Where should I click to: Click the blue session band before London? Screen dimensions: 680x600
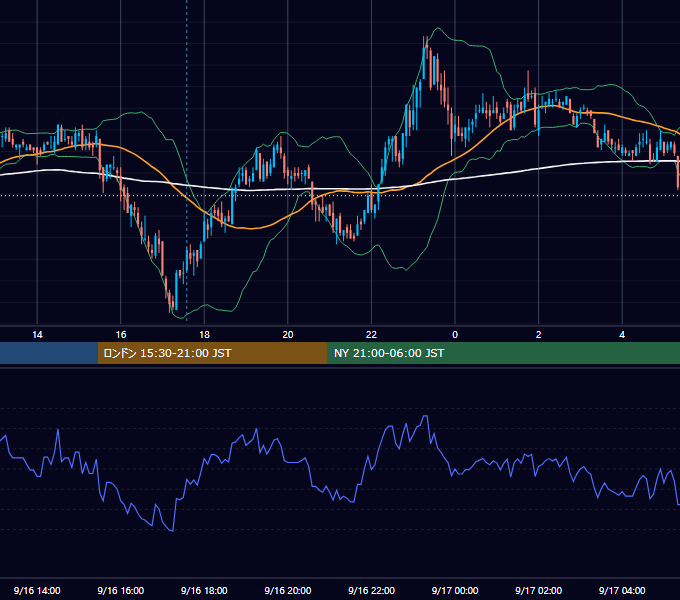pyautogui.click(x=49, y=353)
